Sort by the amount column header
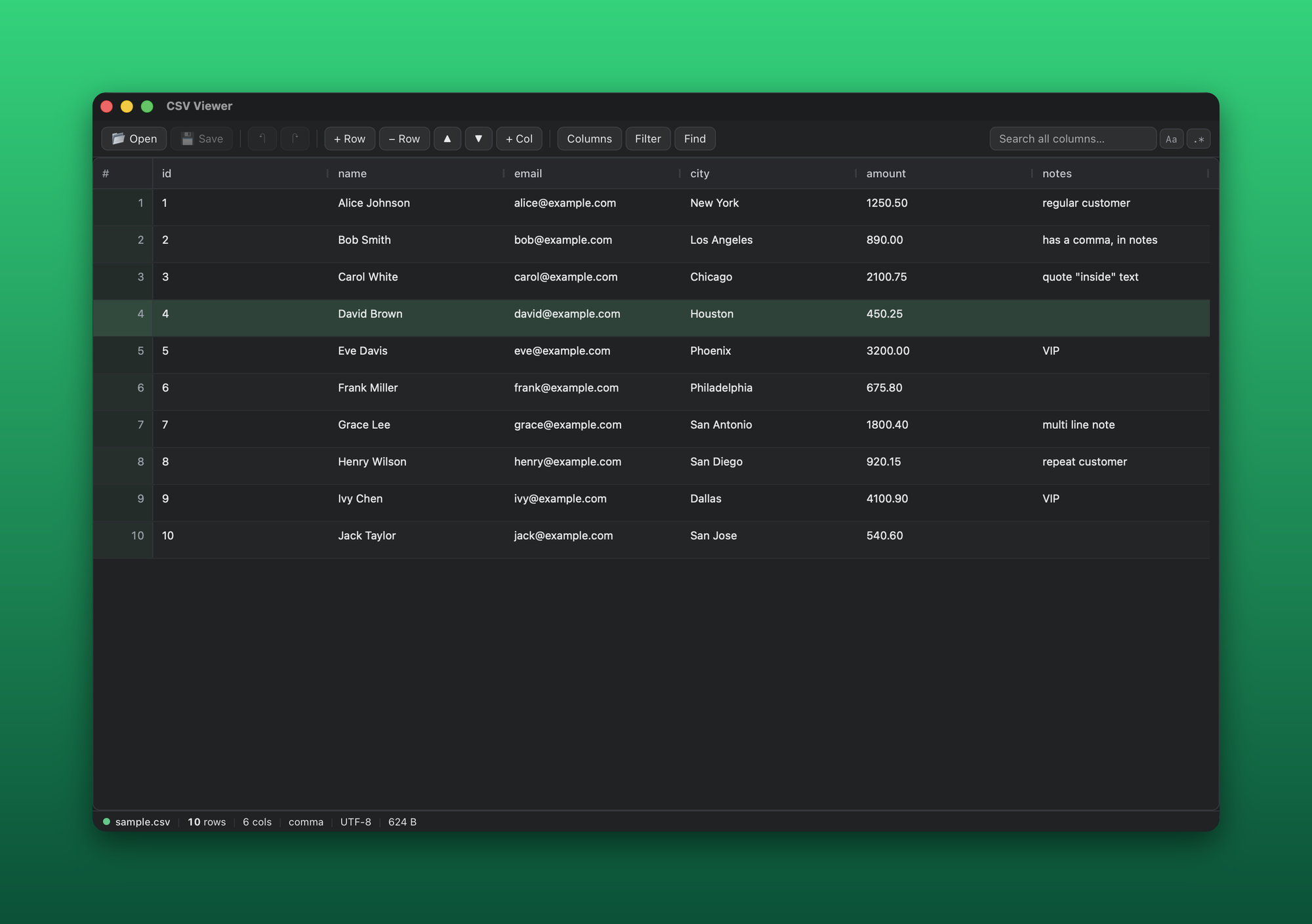 click(x=945, y=173)
